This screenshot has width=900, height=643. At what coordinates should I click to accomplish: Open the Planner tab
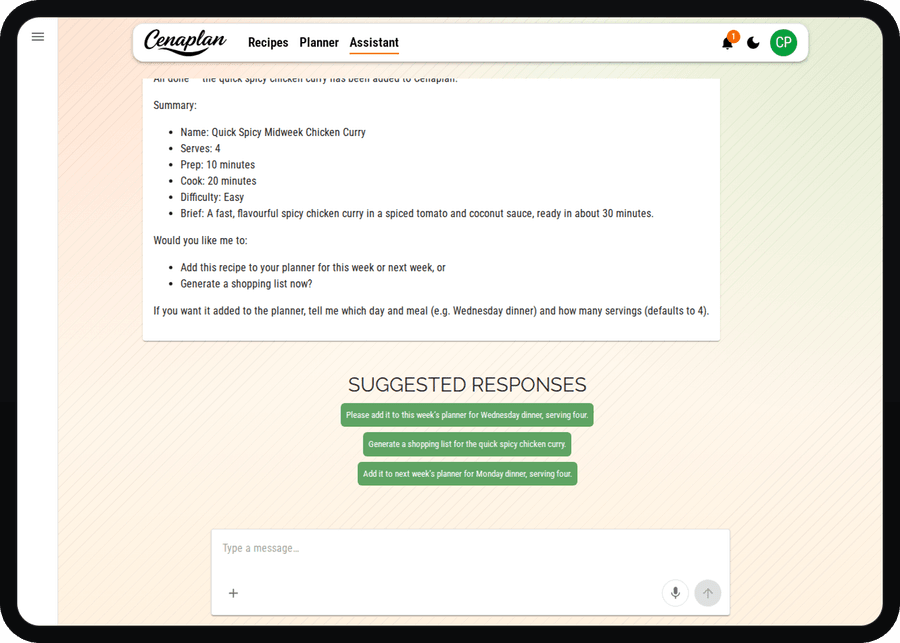(319, 42)
